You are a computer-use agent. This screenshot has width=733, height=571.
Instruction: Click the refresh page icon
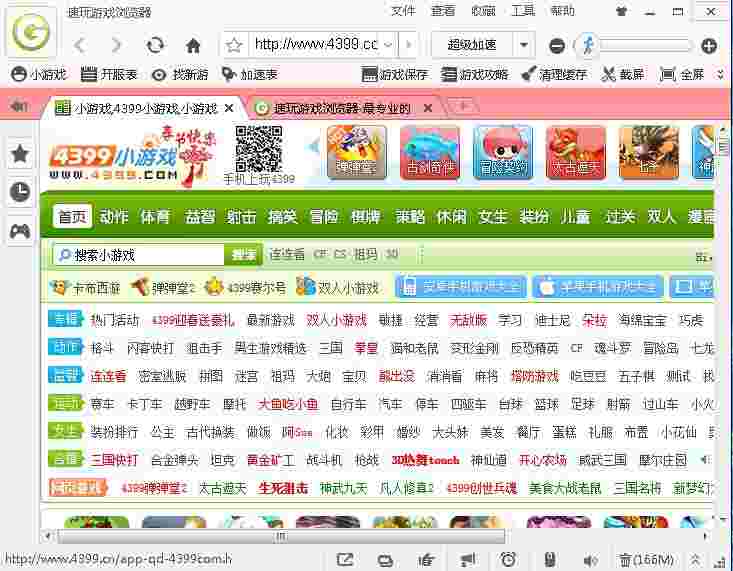pos(155,45)
